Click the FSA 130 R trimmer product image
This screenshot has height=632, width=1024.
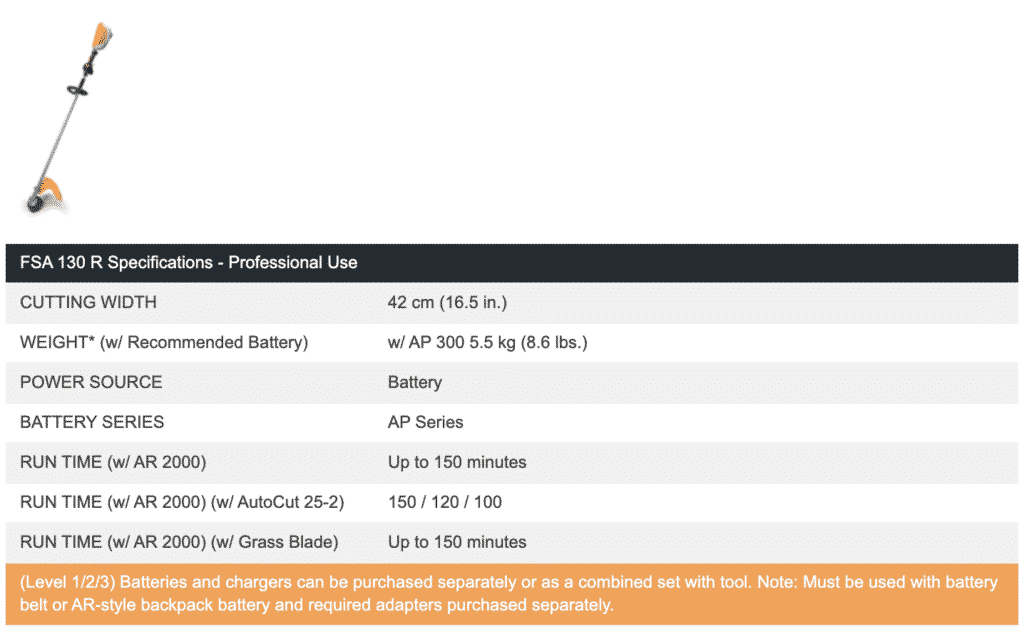click(x=68, y=118)
